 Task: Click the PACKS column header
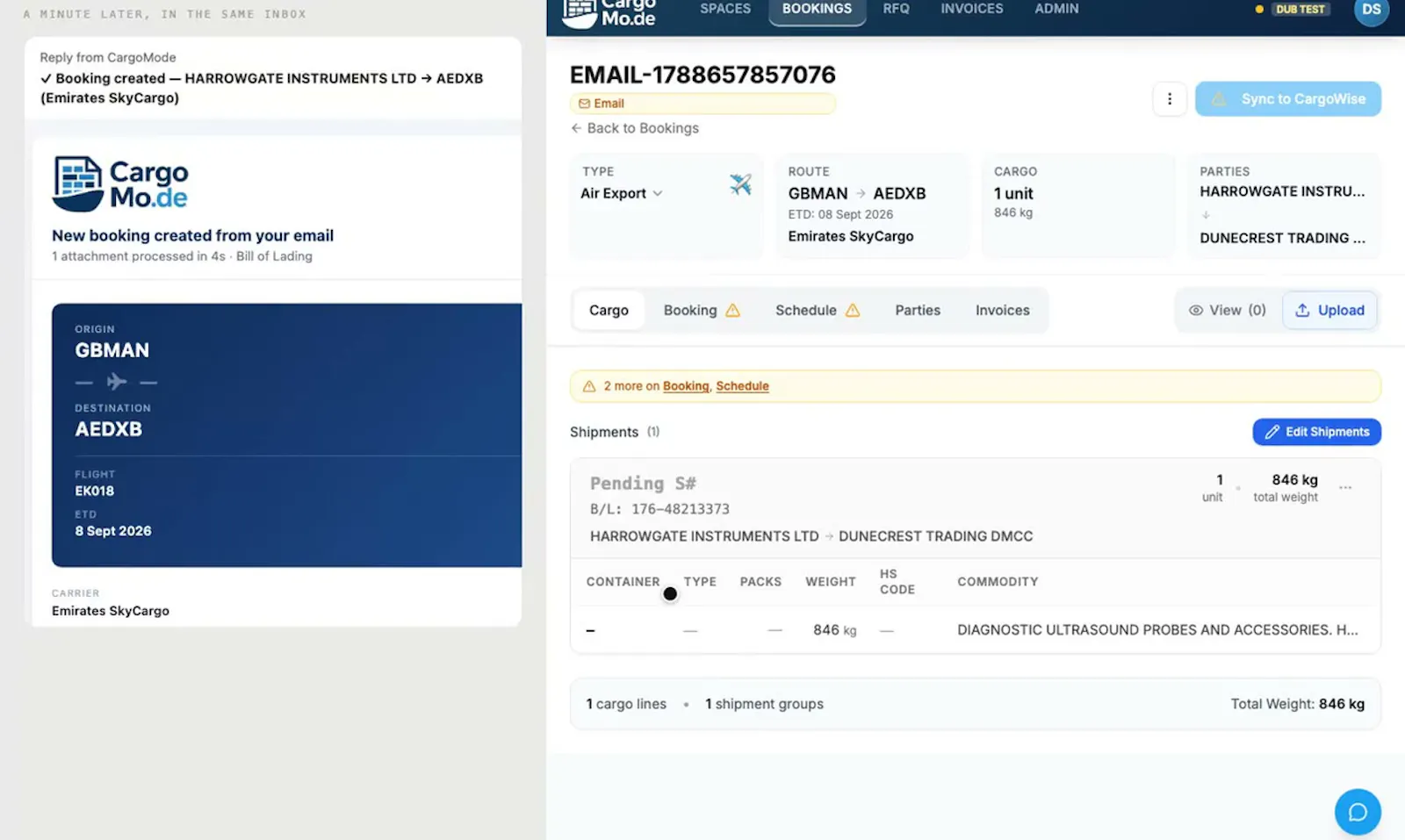point(760,582)
